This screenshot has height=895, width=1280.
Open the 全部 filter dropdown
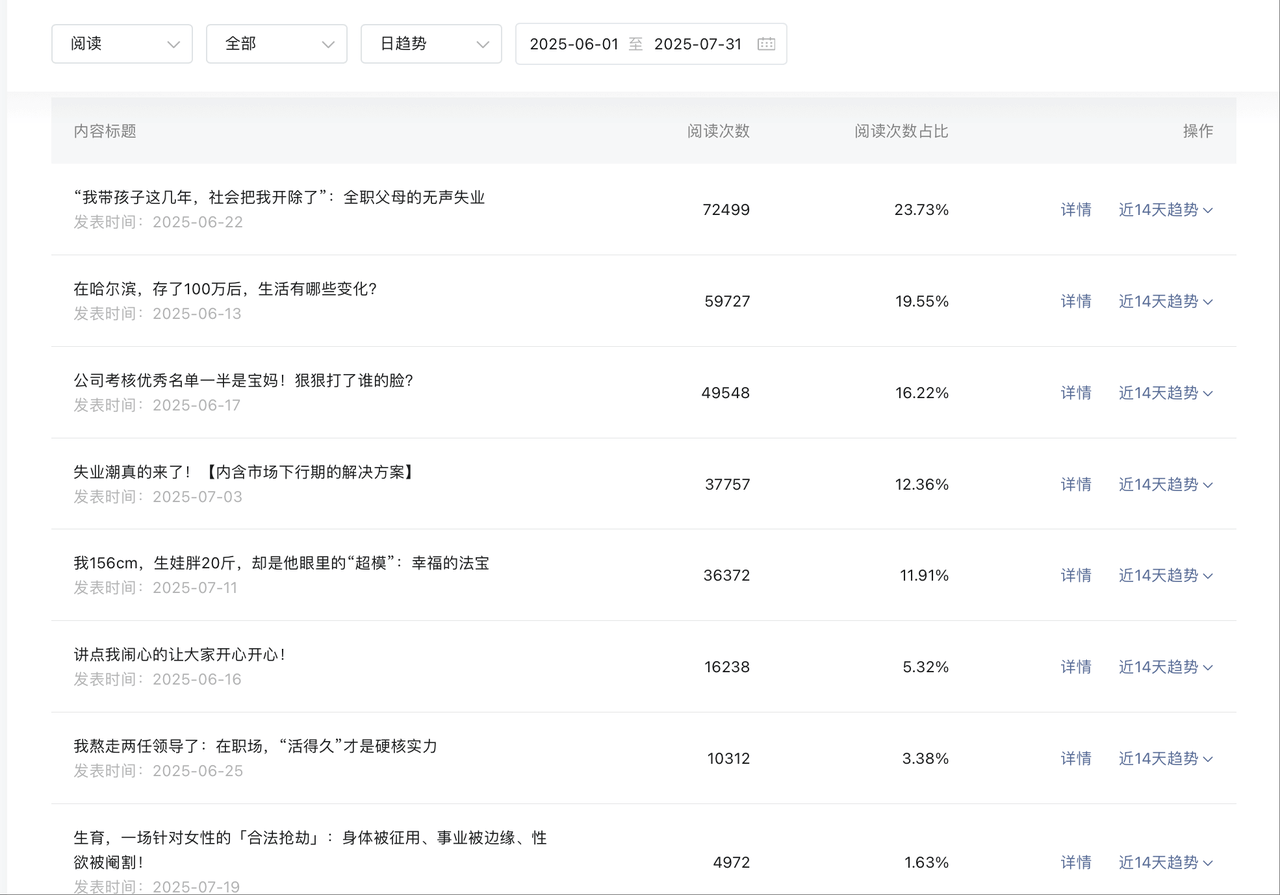point(276,44)
